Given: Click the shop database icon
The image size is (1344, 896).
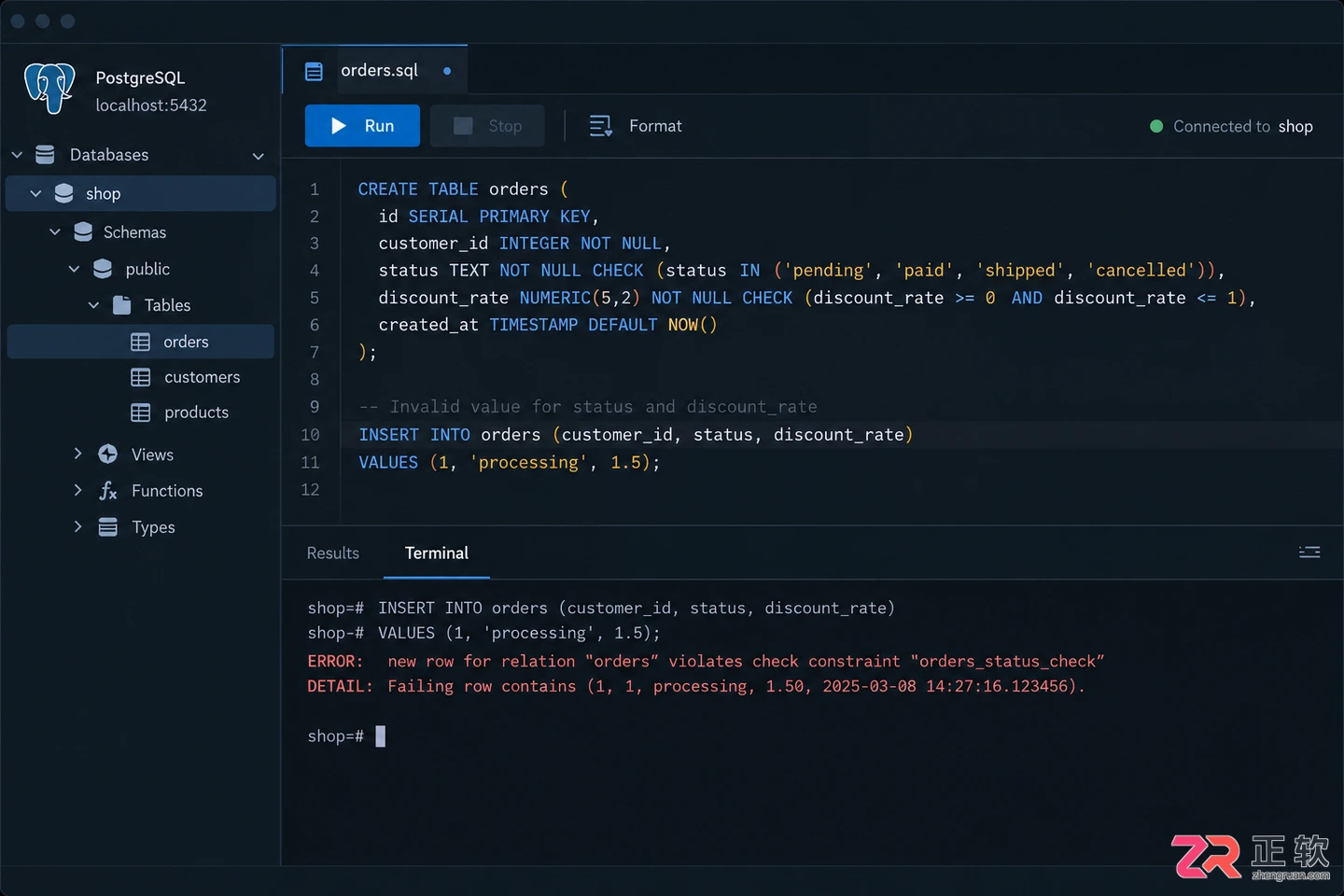Looking at the screenshot, I should click(x=63, y=193).
